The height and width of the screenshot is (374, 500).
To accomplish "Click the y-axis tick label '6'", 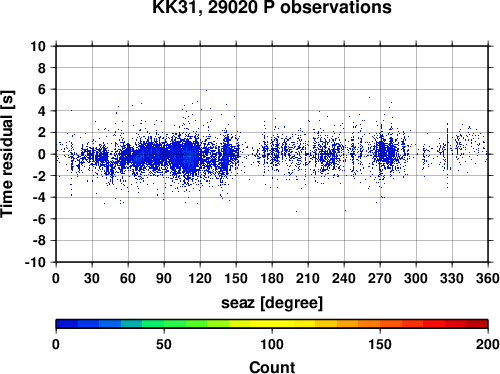I will [41, 89].
